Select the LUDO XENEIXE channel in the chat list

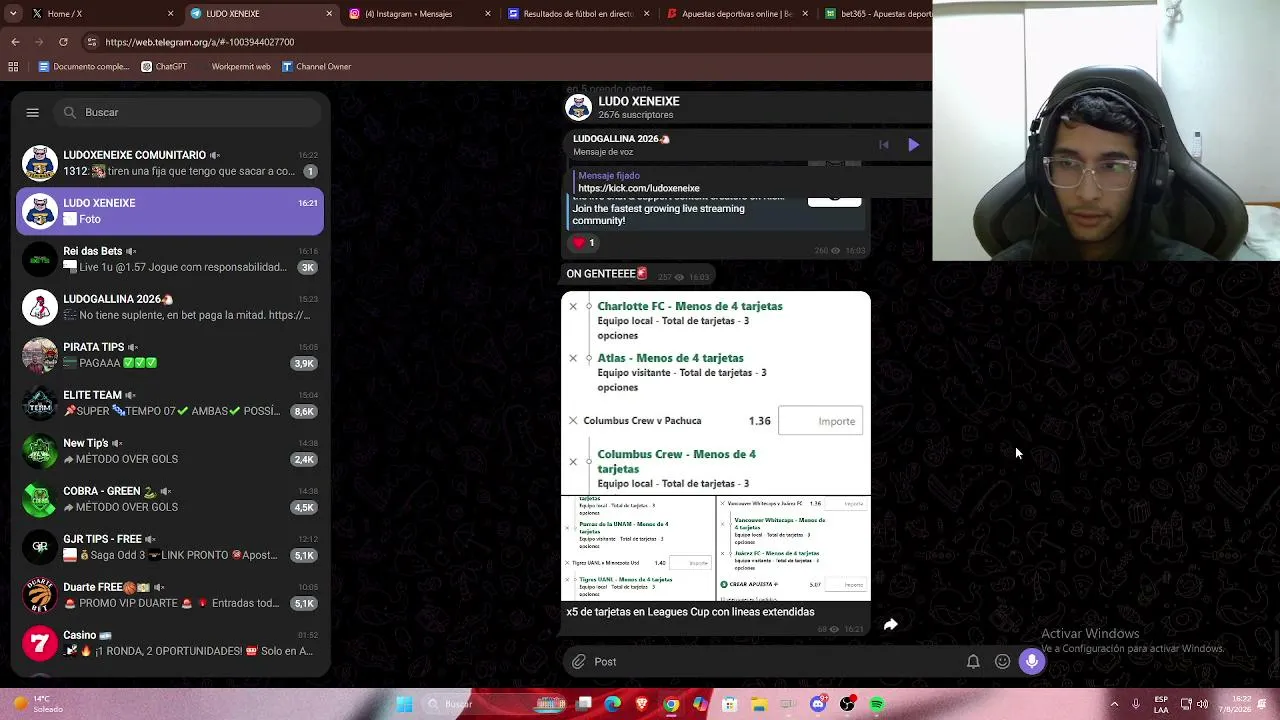[170, 211]
